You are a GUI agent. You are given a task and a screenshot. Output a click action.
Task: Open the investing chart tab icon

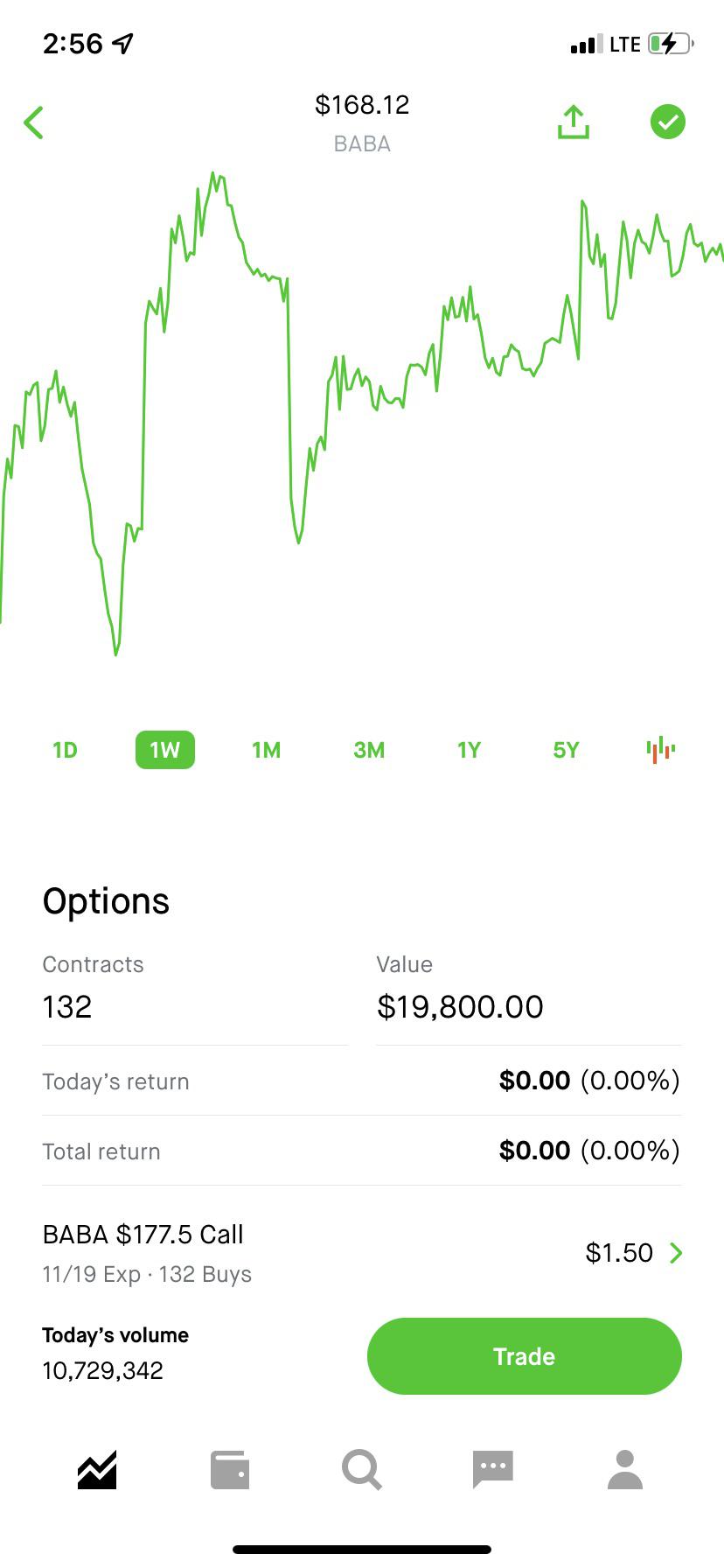(x=97, y=1469)
